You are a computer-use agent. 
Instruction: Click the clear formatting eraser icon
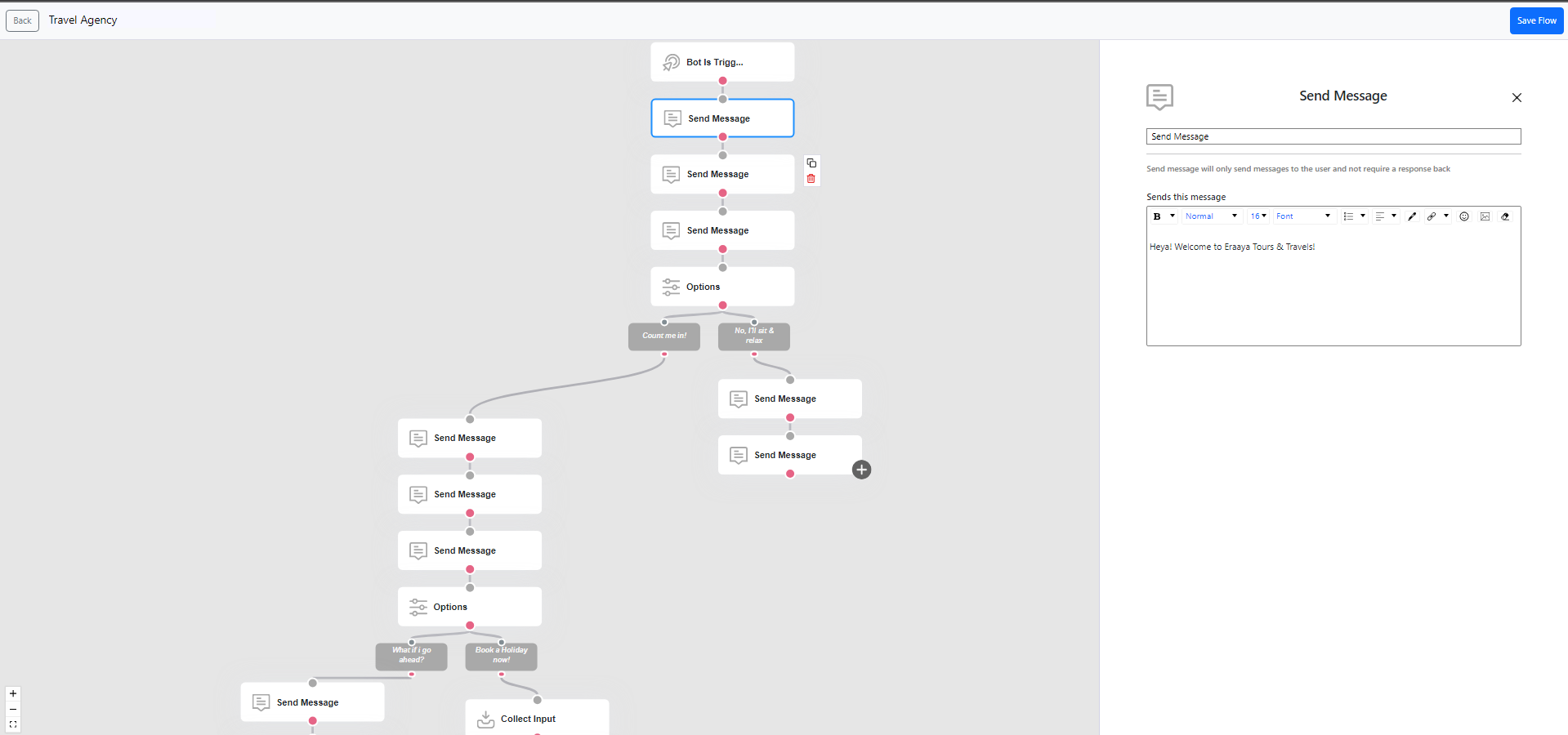[1506, 216]
